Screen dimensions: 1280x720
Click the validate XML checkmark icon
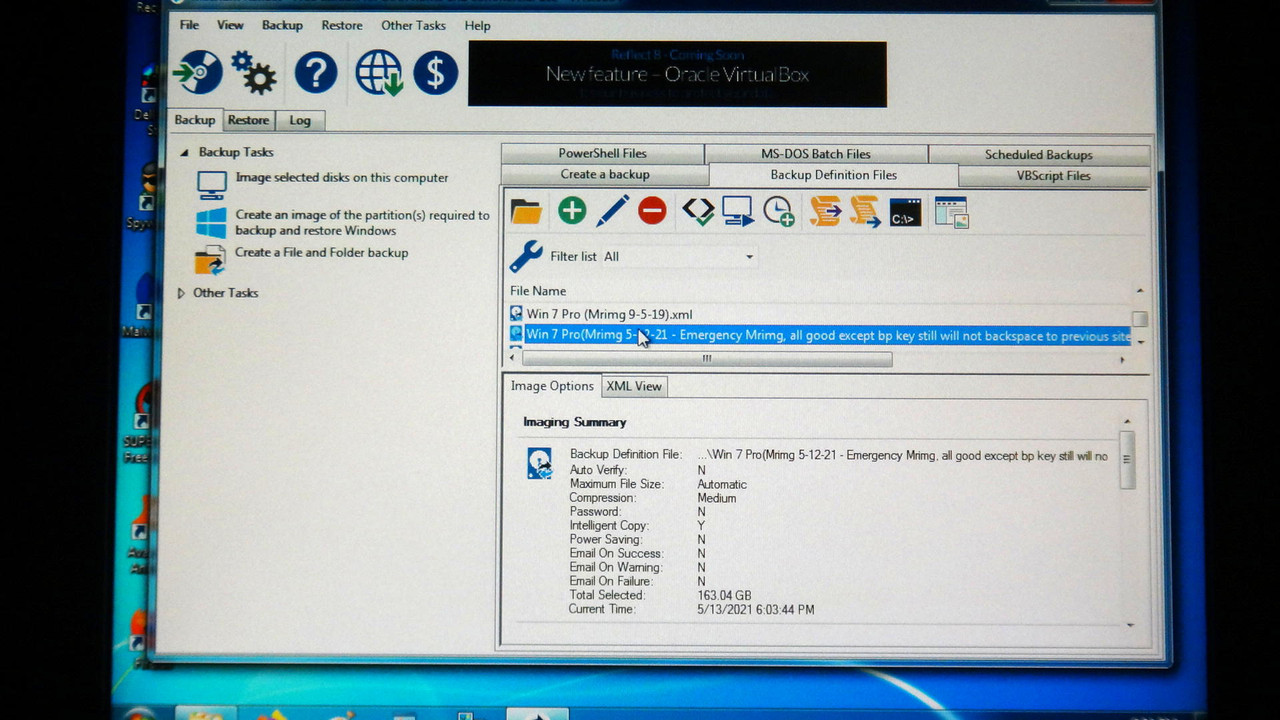(698, 211)
